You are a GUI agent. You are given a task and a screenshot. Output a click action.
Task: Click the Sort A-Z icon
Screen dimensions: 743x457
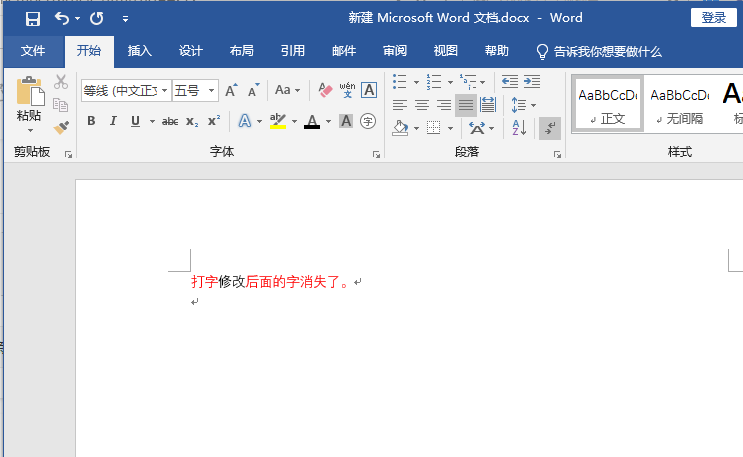click(519, 128)
